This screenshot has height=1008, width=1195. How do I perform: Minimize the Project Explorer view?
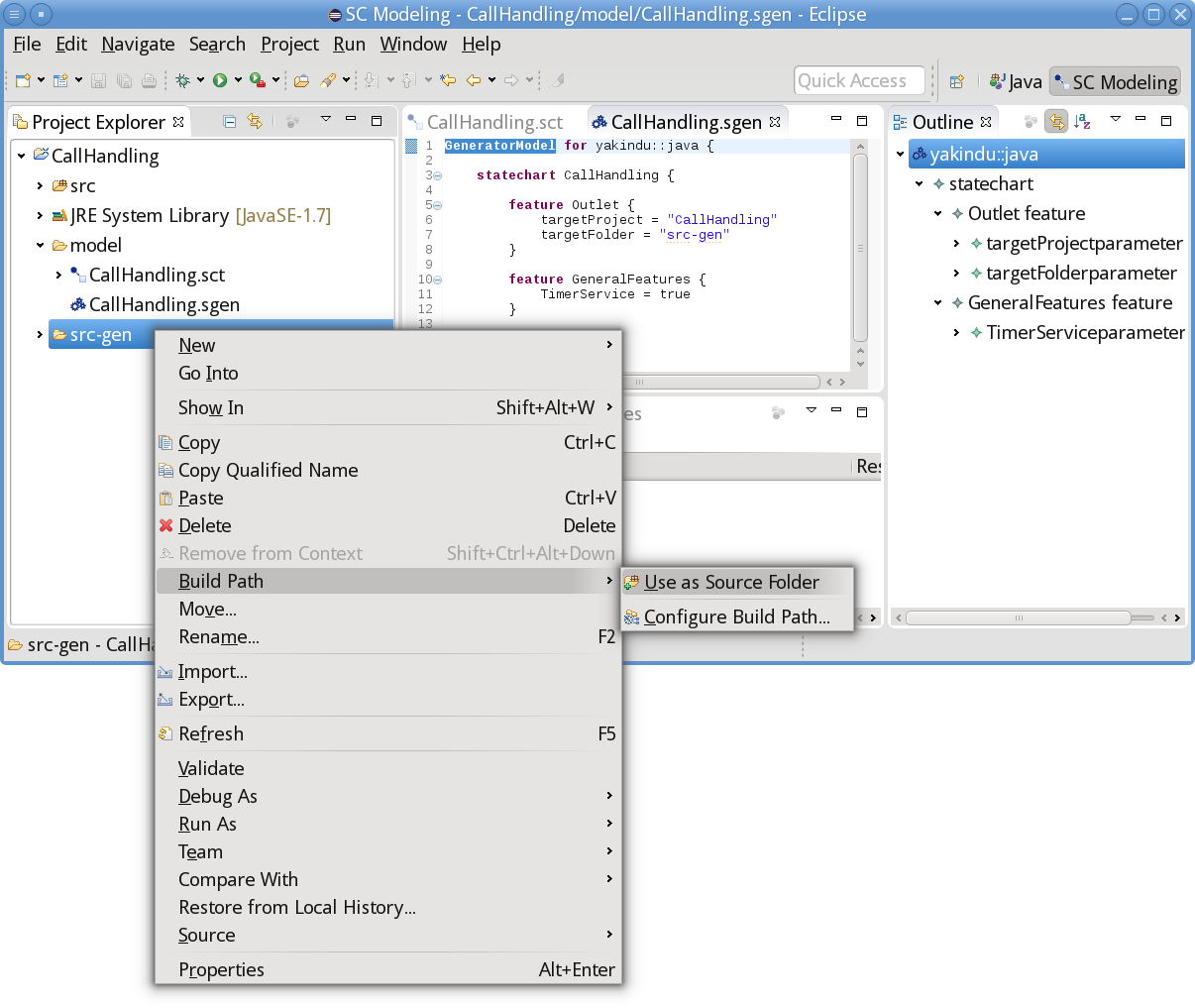coord(351,119)
